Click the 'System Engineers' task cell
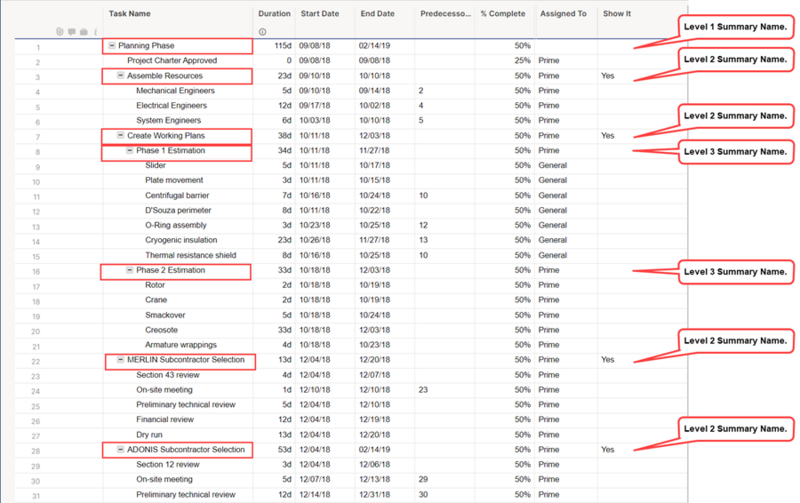Image resolution: width=800 pixels, height=503 pixels. (x=168, y=120)
